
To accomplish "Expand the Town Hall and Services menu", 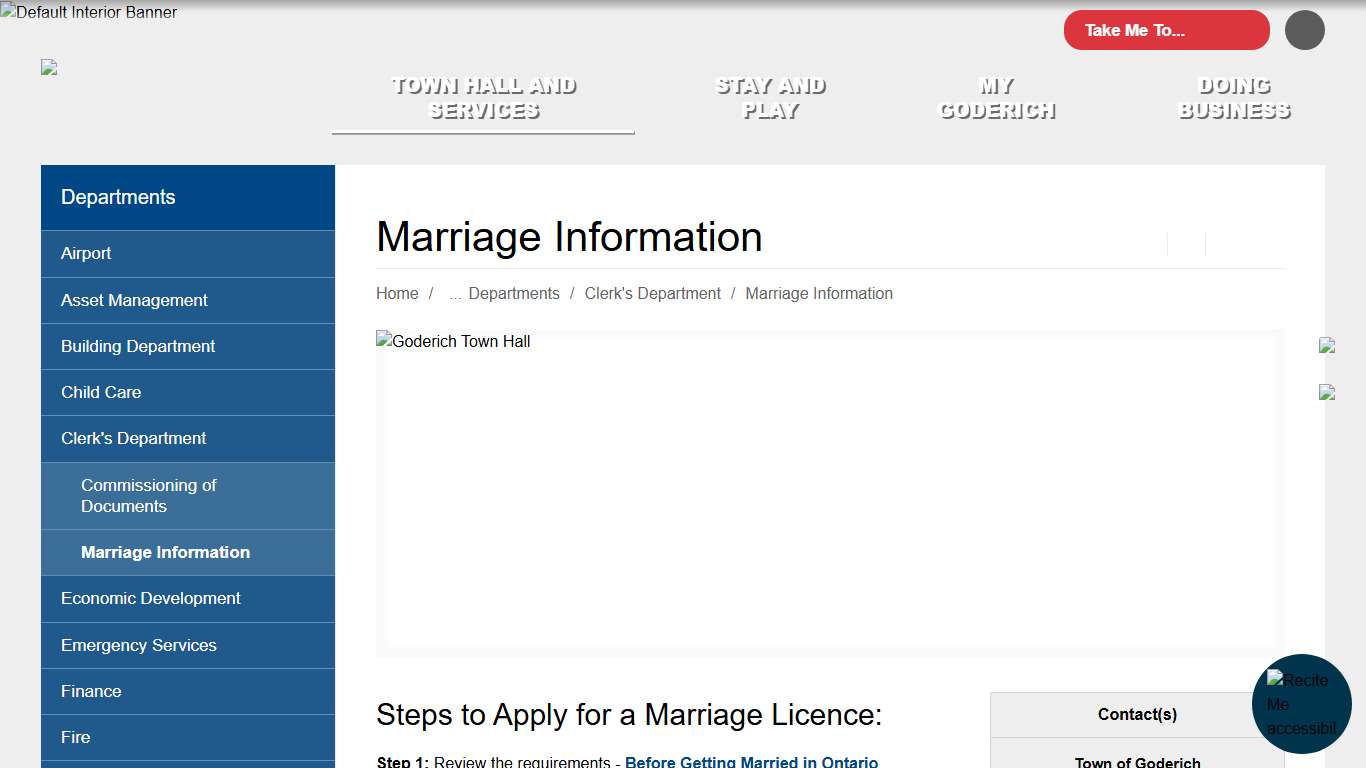I will coord(483,97).
